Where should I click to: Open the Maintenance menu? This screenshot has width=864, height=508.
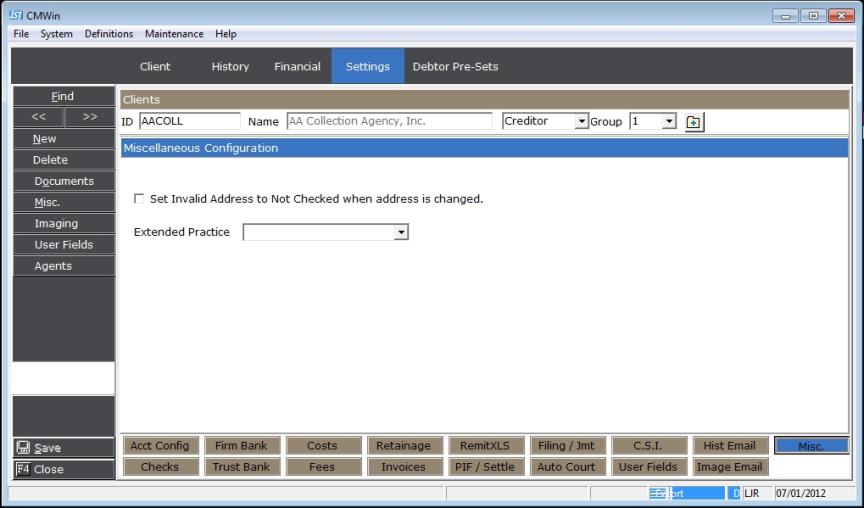pos(174,34)
